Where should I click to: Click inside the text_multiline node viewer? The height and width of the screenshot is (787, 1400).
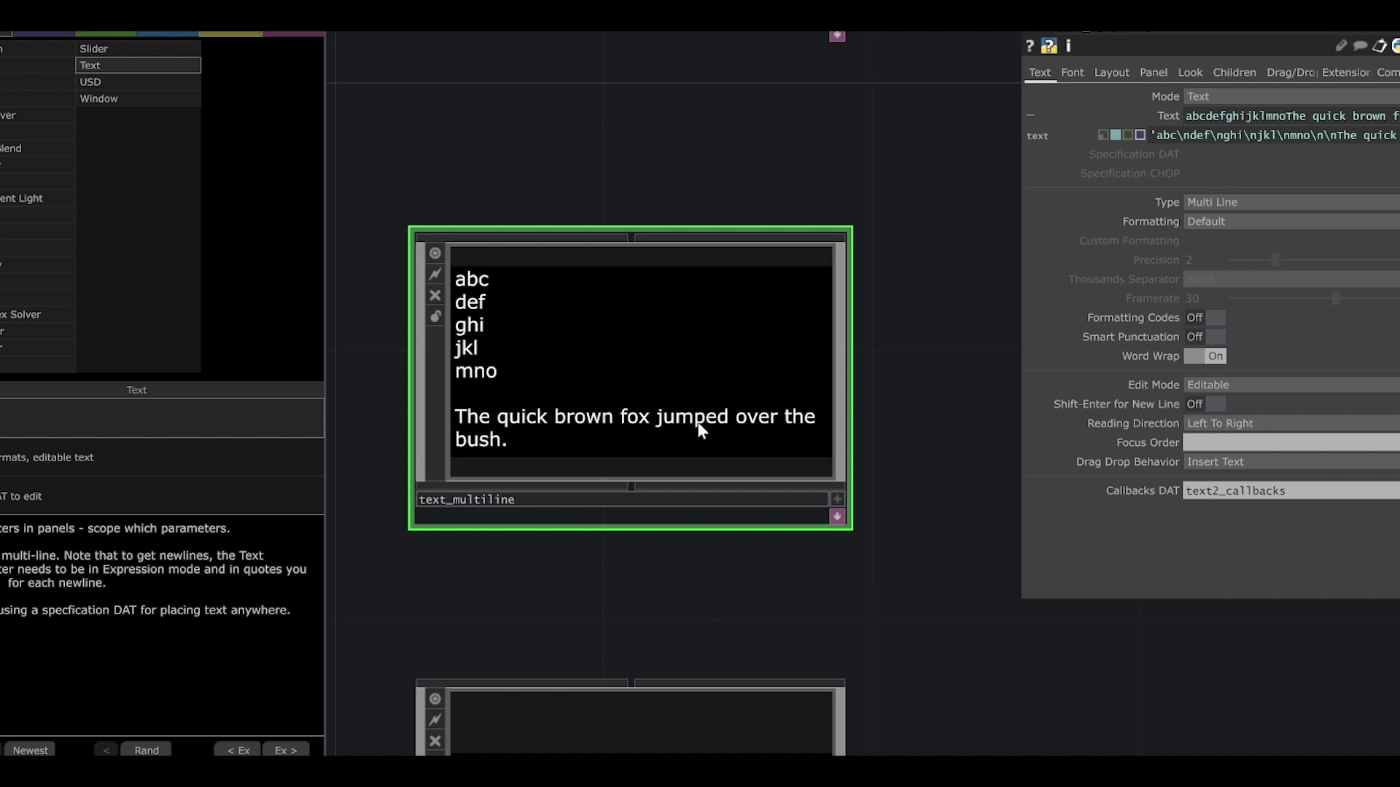tap(640, 362)
